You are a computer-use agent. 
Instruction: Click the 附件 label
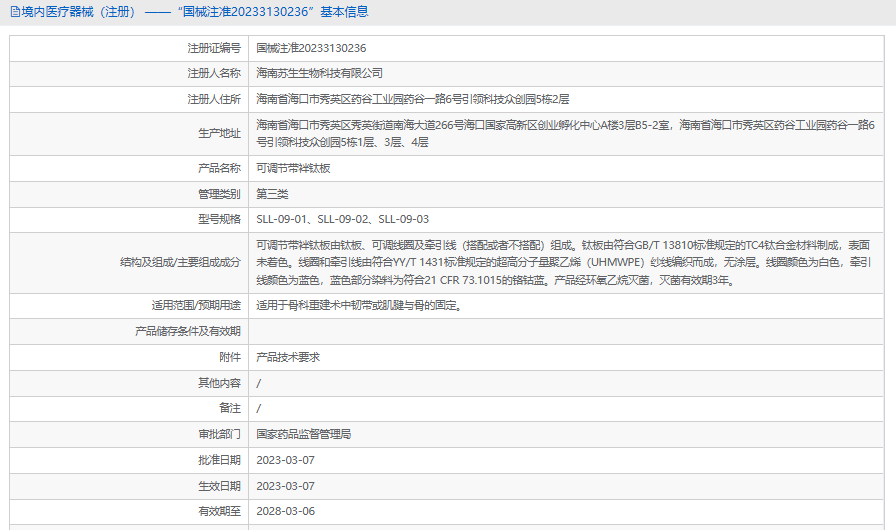[x=230, y=357]
